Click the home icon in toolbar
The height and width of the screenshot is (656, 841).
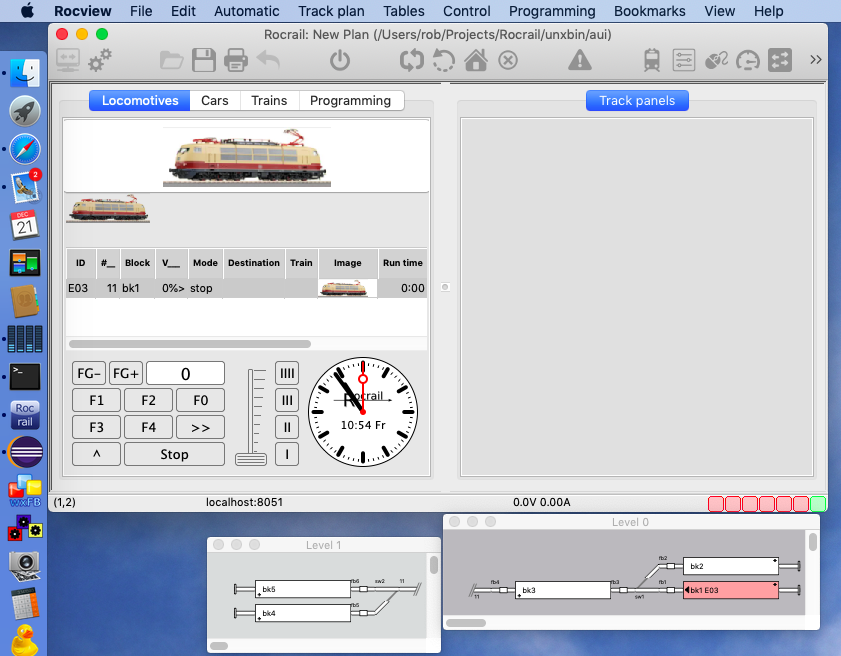click(x=476, y=60)
